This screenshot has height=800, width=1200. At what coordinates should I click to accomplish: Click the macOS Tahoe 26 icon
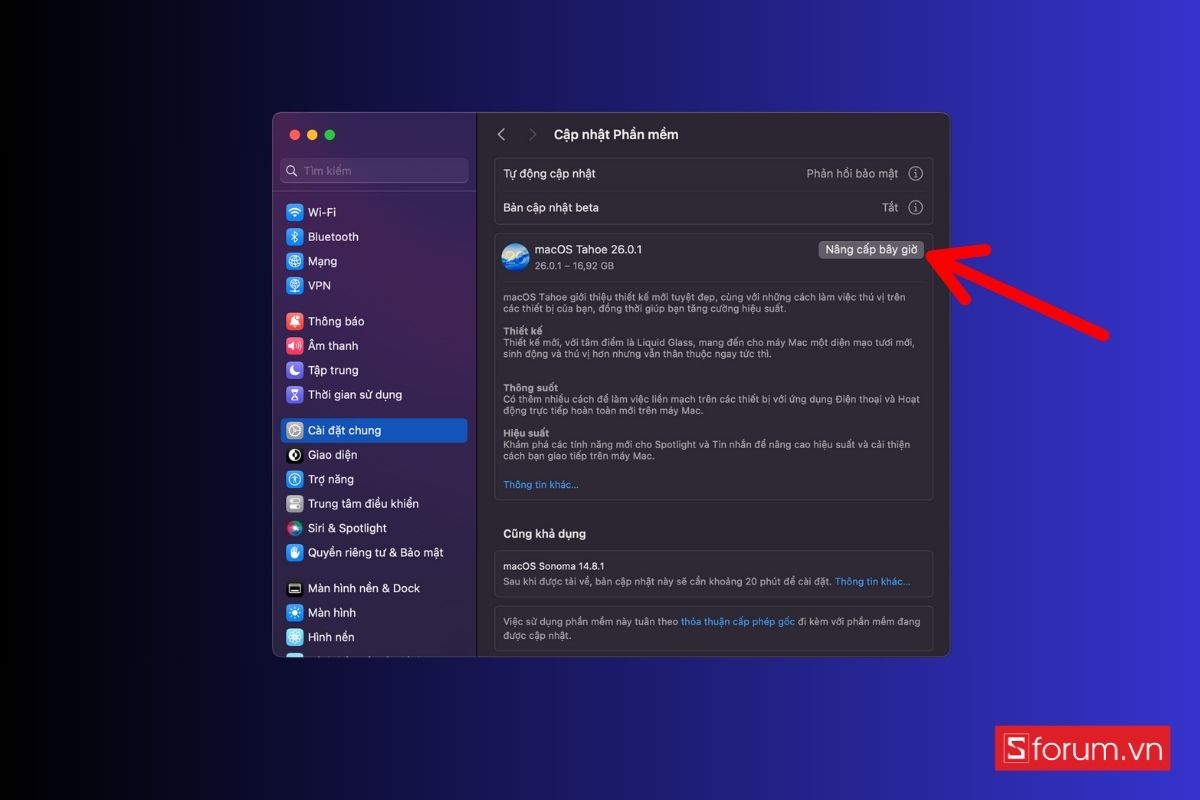(515, 257)
